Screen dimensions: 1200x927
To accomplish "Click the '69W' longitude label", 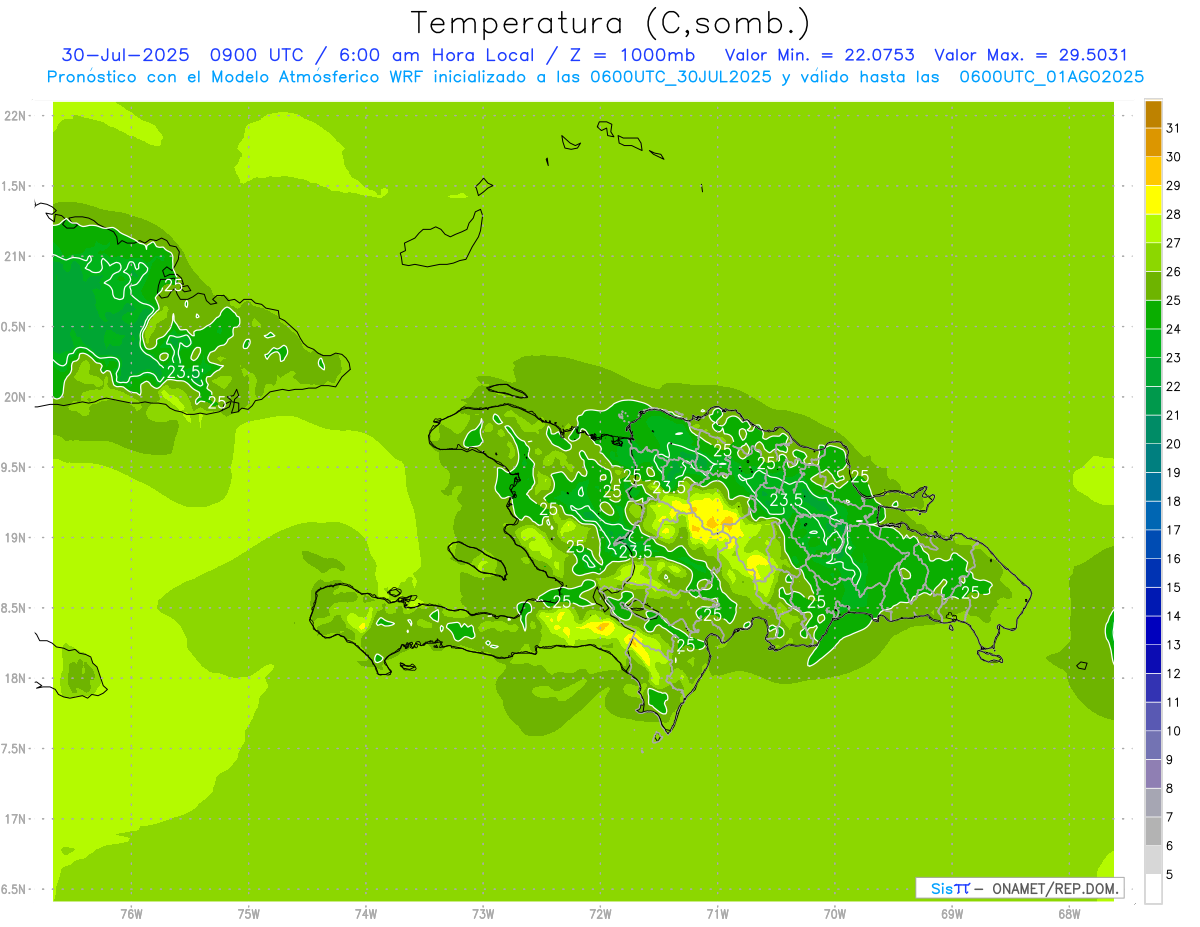I will (x=952, y=914).
